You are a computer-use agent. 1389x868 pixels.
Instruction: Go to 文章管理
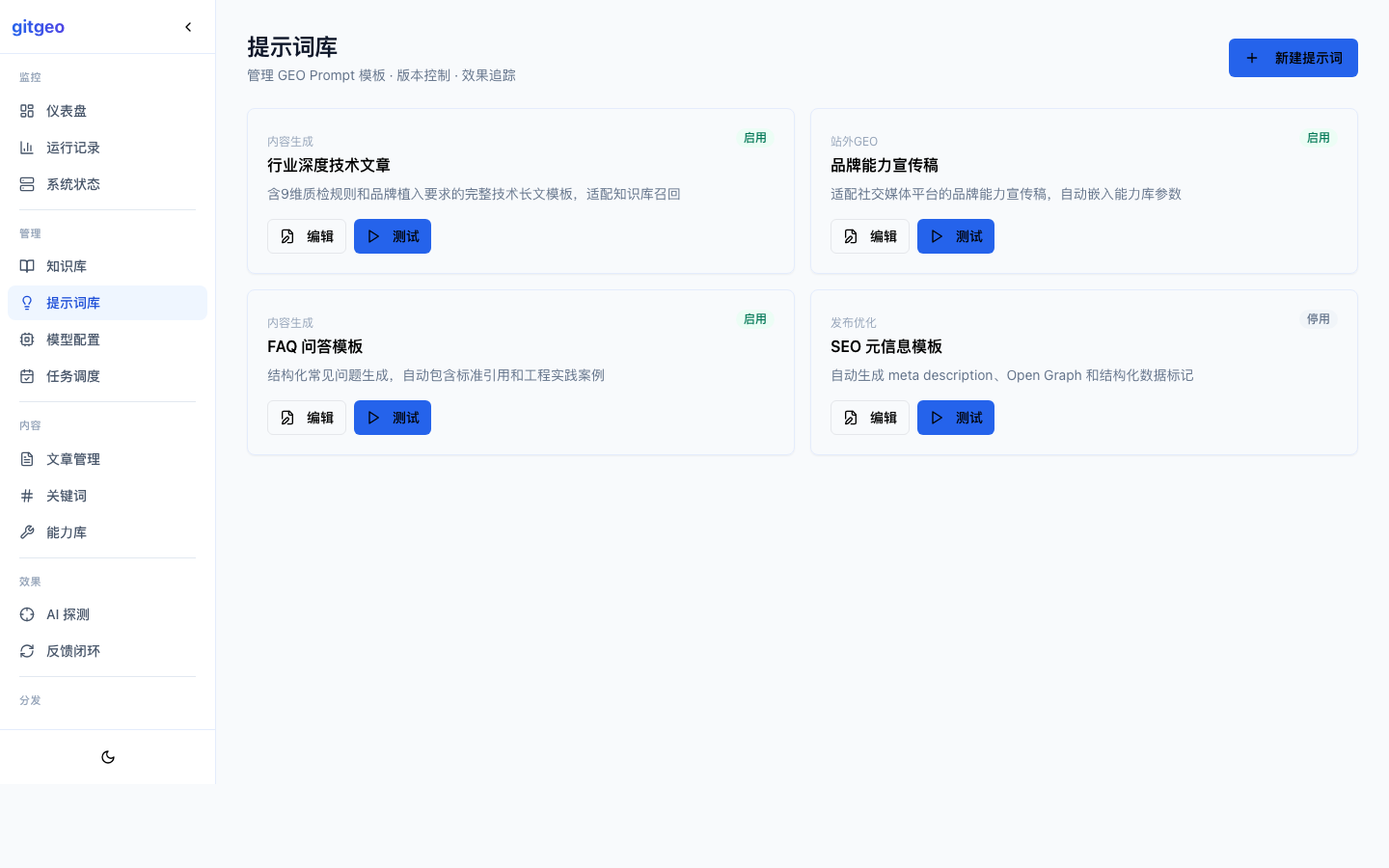click(x=107, y=459)
